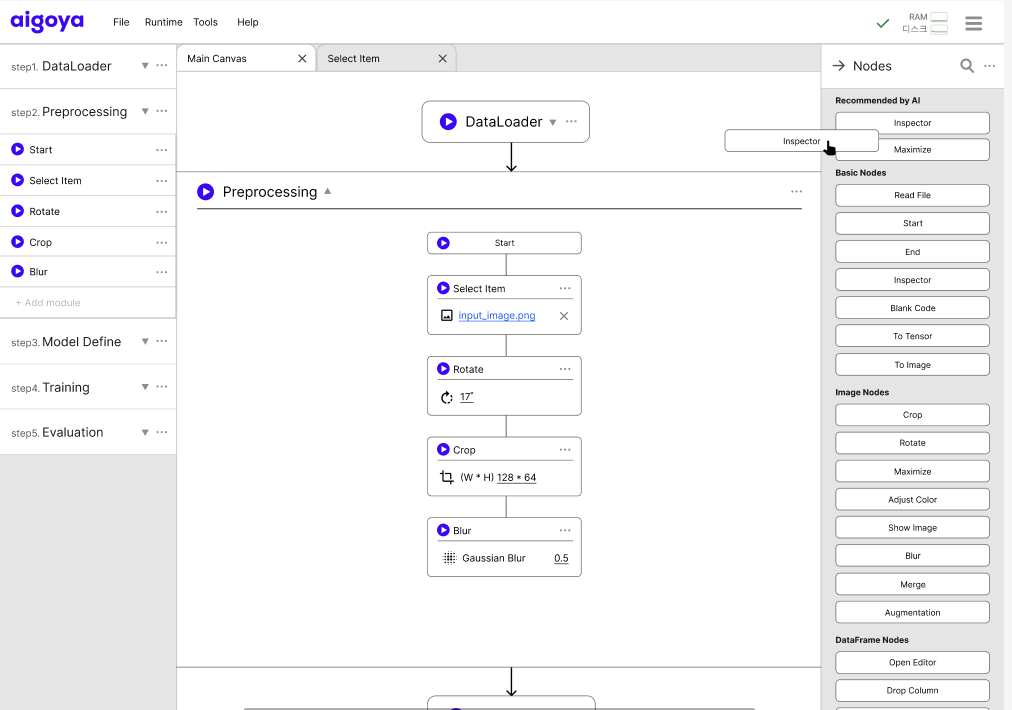Open the hamburger menu icon
The height and width of the screenshot is (710, 1012).
tap(973, 23)
